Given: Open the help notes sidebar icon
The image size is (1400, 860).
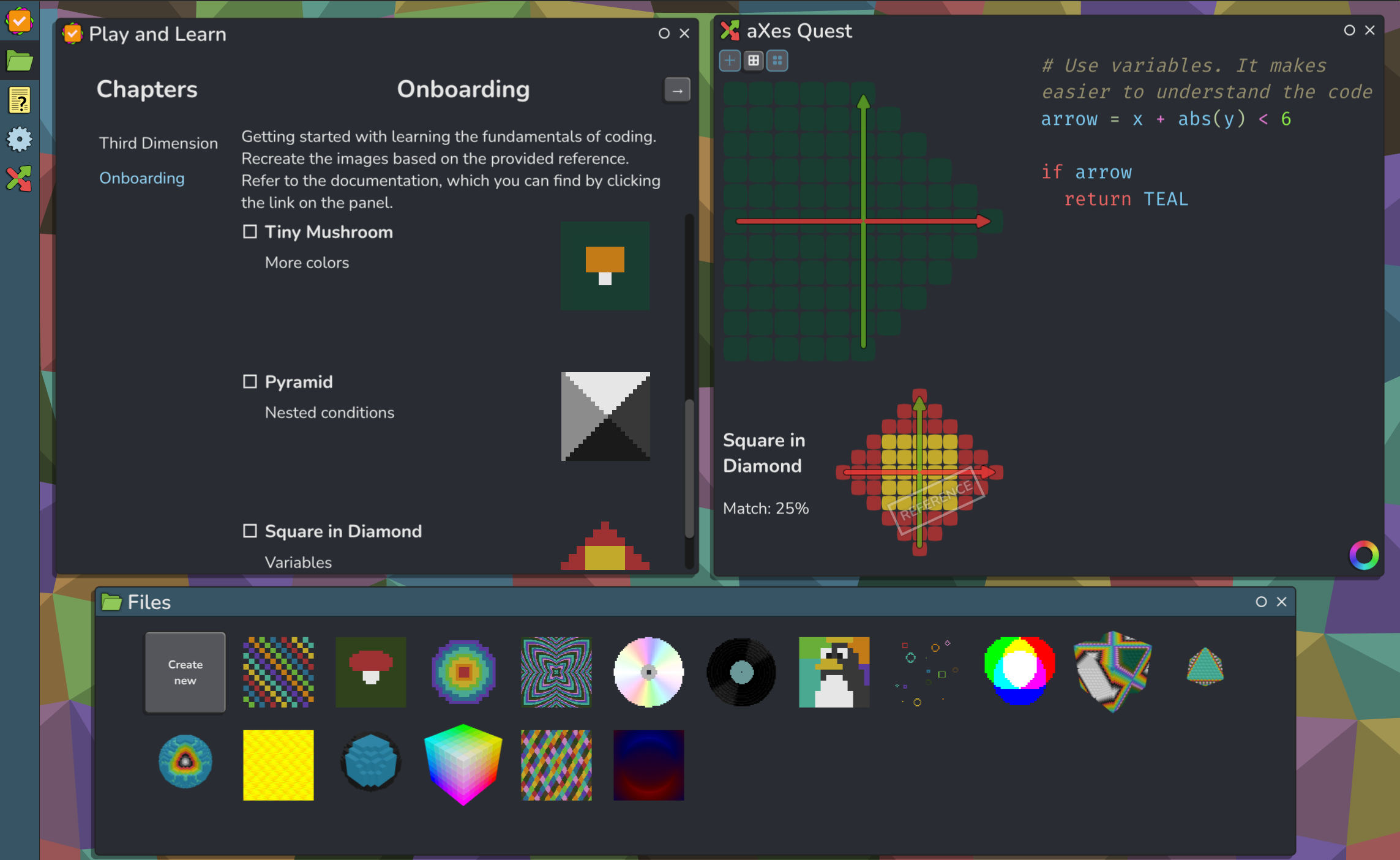Looking at the screenshot, I should click(x=20, y=100).
